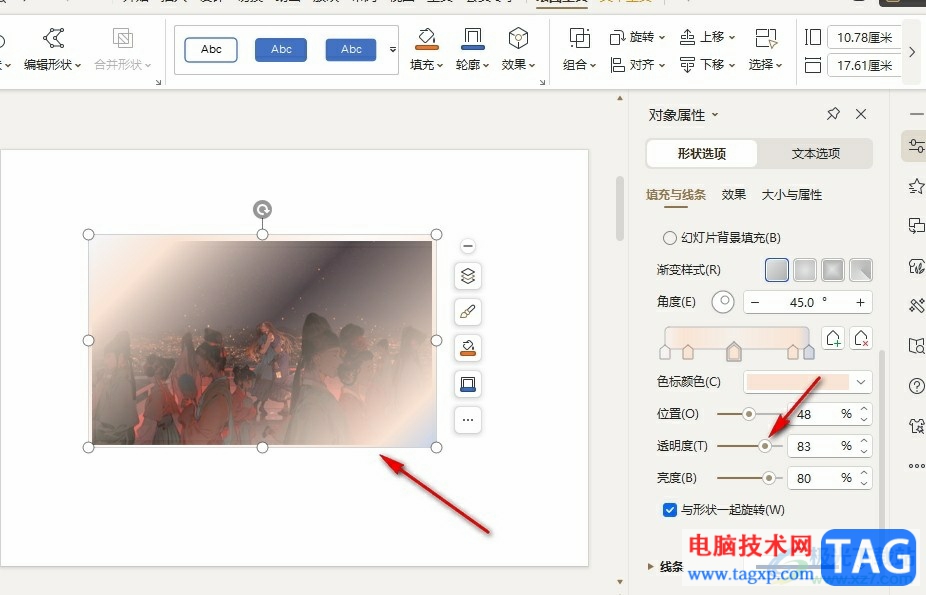
Task: Select the fourth gradient style (path)
Action: coord(860,270)
